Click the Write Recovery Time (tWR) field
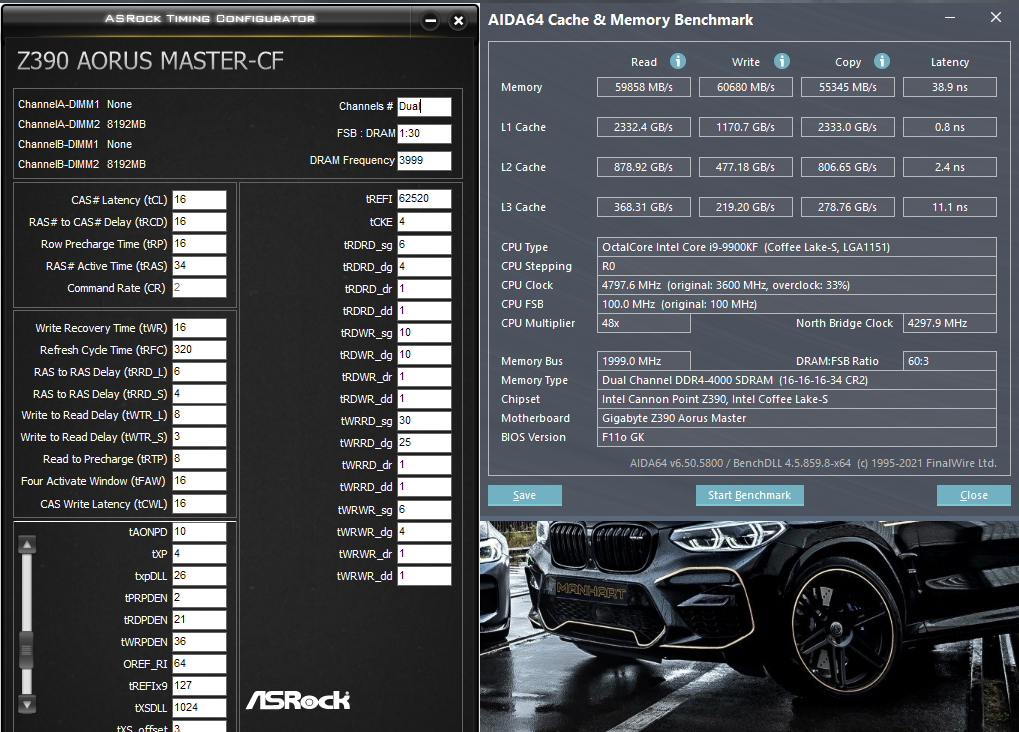Viewport: 1019px width, 732px height. 200,328
